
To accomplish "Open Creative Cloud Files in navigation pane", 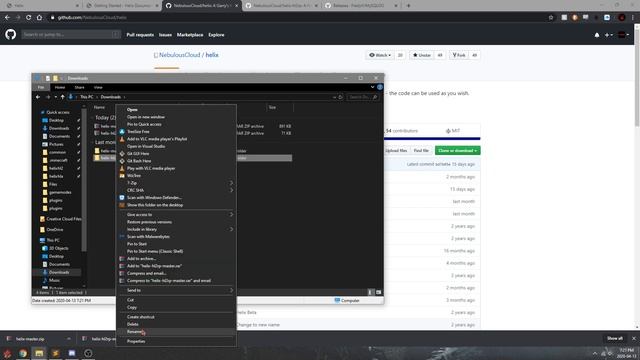I will click(x=60, y=219).
